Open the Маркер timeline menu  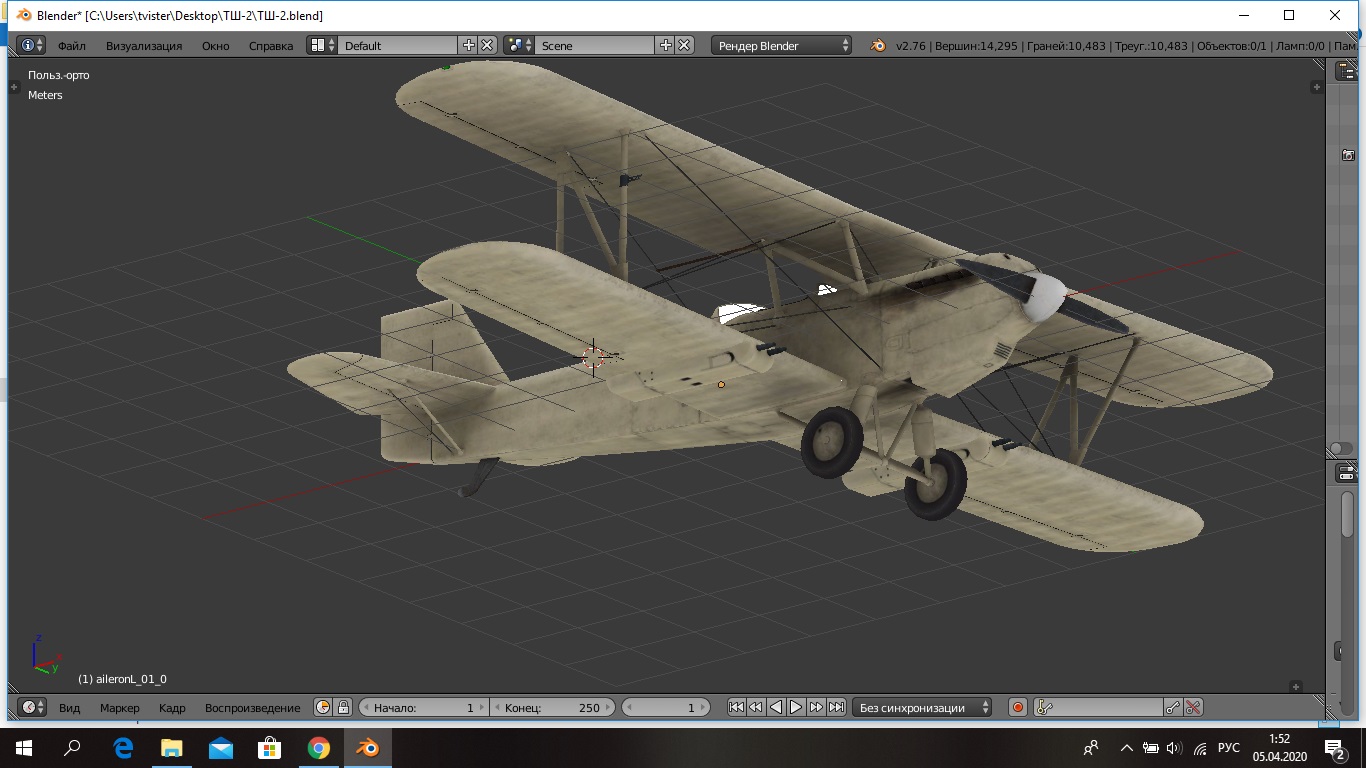120,708
